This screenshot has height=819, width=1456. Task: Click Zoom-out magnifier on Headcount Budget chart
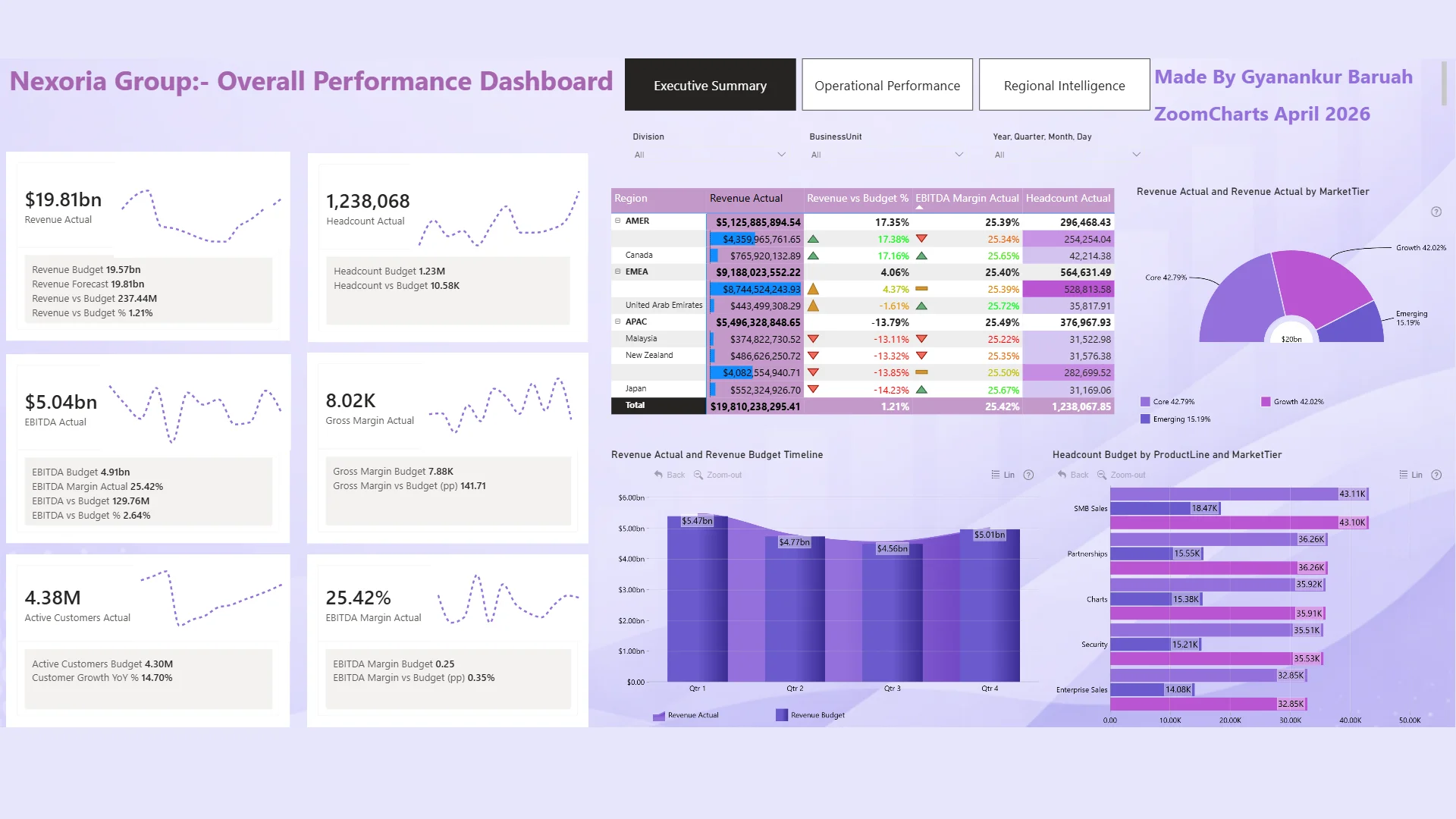(x=1102, y=475)
